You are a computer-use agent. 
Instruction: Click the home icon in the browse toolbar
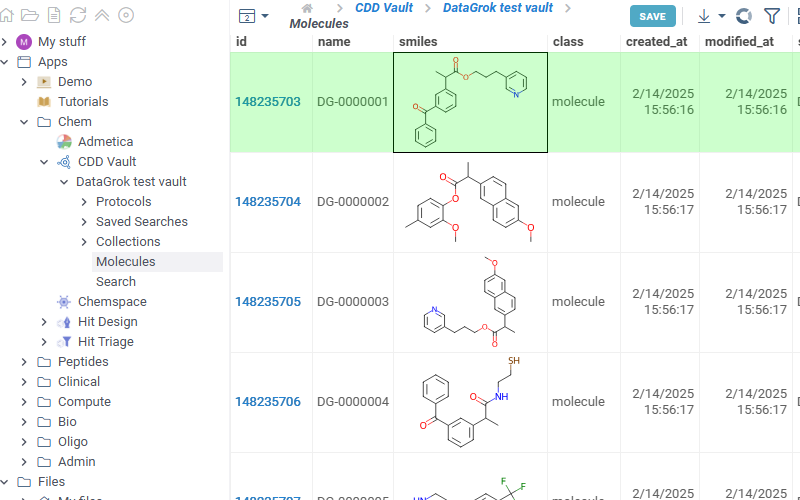pos(8,15)
